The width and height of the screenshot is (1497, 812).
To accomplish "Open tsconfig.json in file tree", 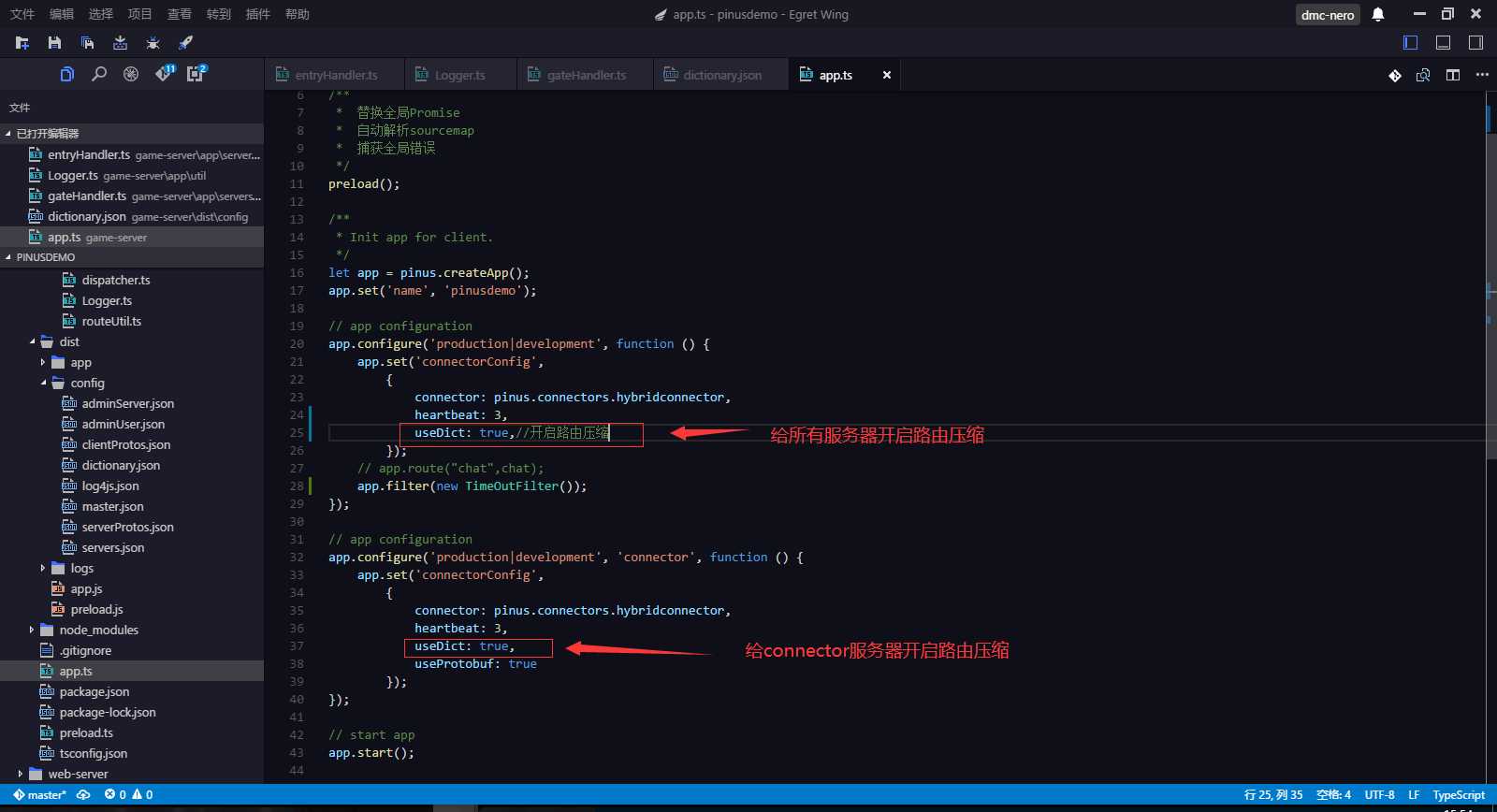I will pos(132,754).
